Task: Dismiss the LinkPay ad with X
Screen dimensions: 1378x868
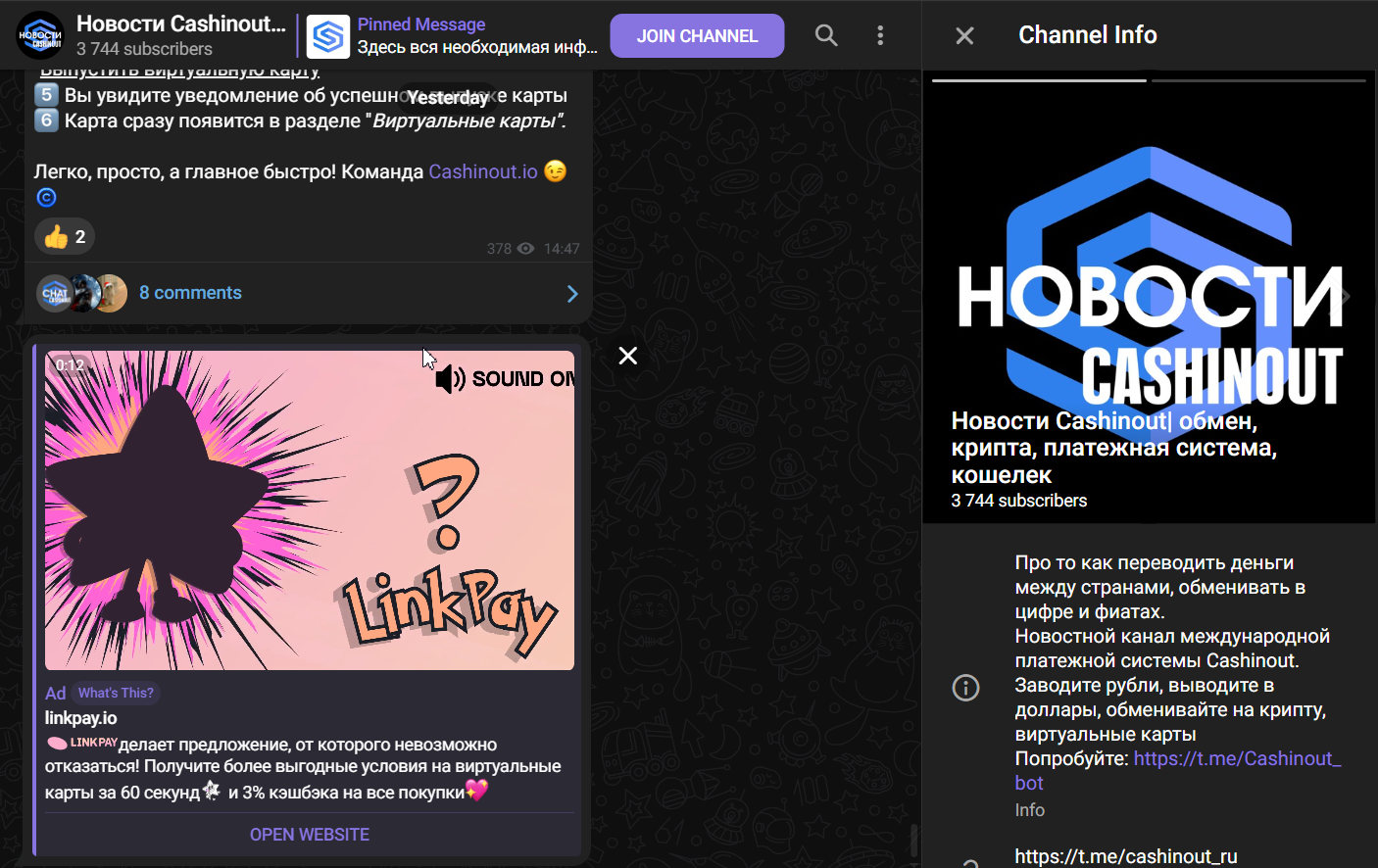Action: (628, 356)
